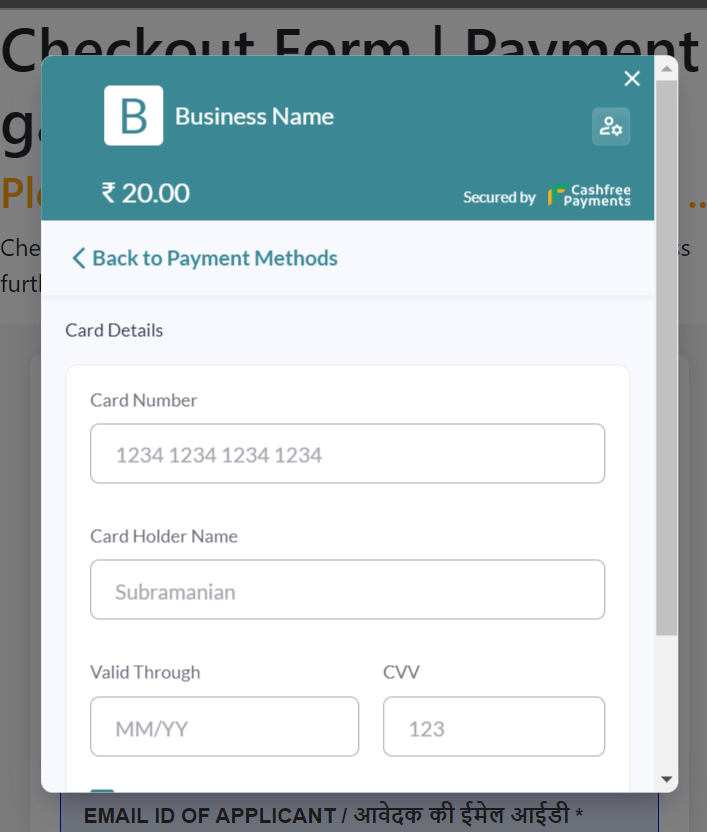Select the Card Details section header
This screenshot has width=707, height=832.
click(113, 330)
